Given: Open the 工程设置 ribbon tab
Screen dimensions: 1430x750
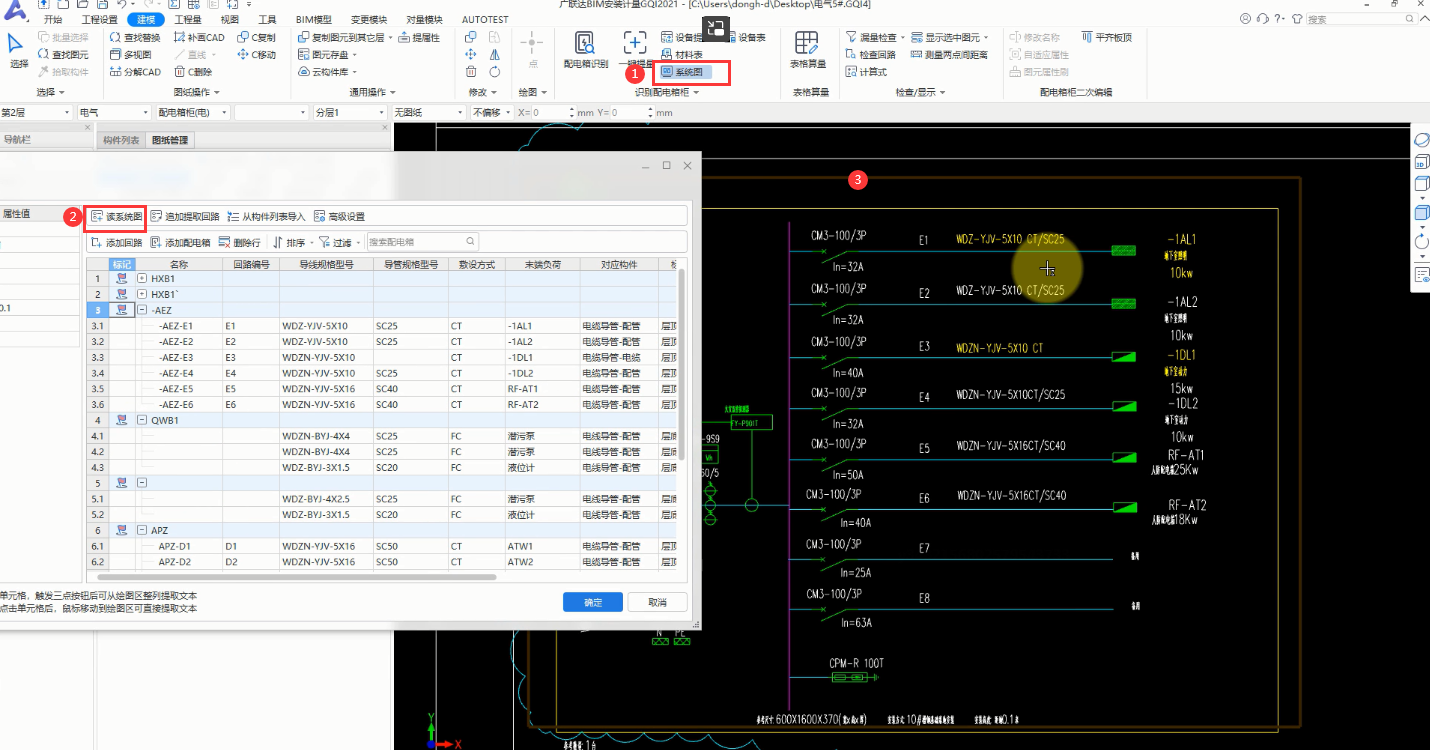Looking at the screenshot, I should point(98,19).
